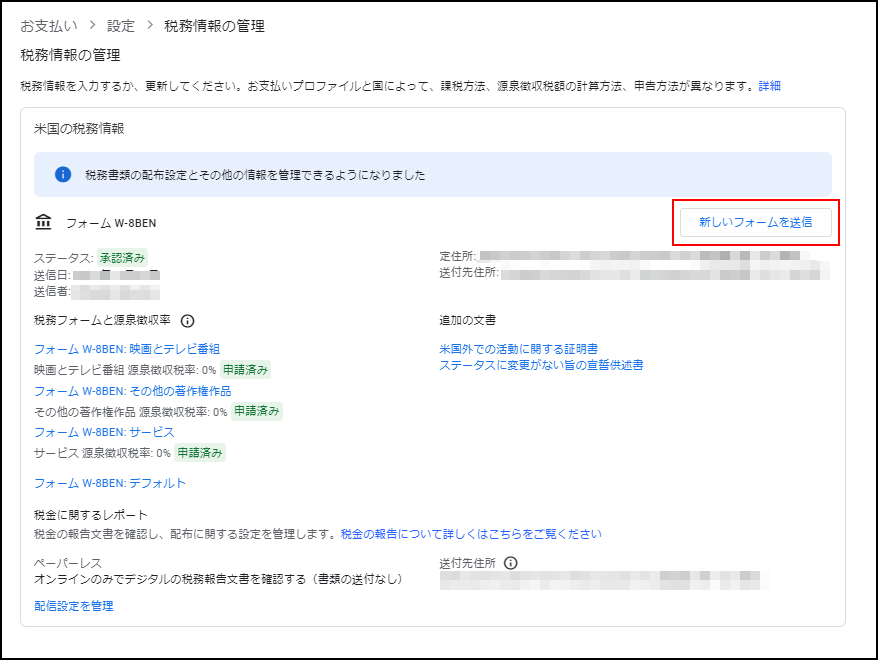This screenshot has width=878, height=660.
Task: Click 申請済み badge on サービス 源泉徴収税率 row
Action: click(x=200, y=453)
